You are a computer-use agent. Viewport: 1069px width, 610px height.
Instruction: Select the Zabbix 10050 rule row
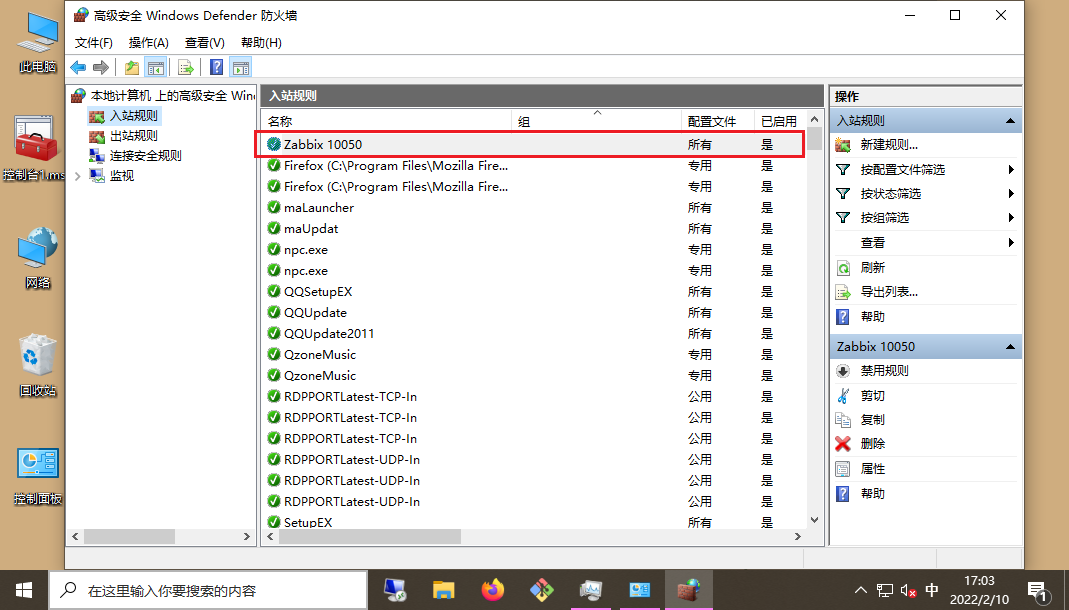tap(530, 144)
